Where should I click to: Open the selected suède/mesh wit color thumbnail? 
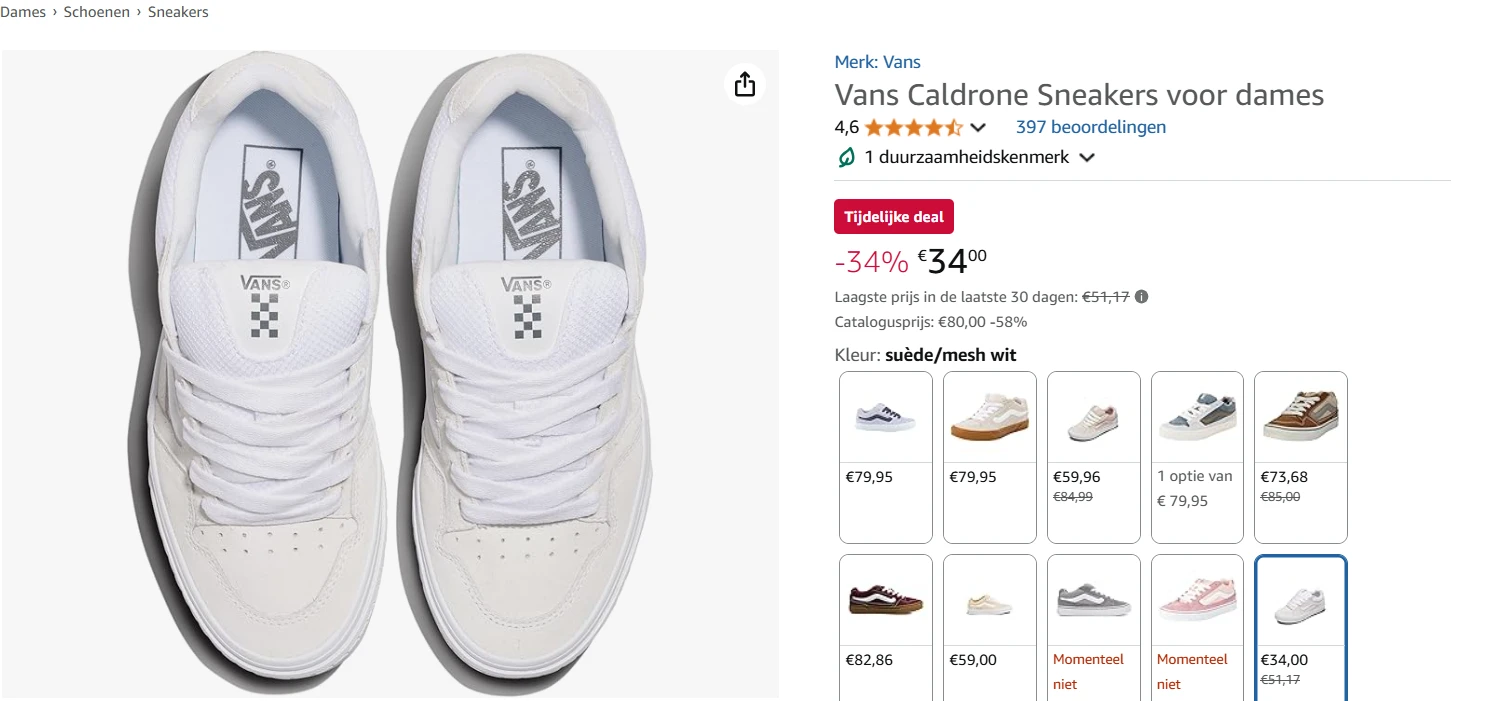tap(1300, 598)
